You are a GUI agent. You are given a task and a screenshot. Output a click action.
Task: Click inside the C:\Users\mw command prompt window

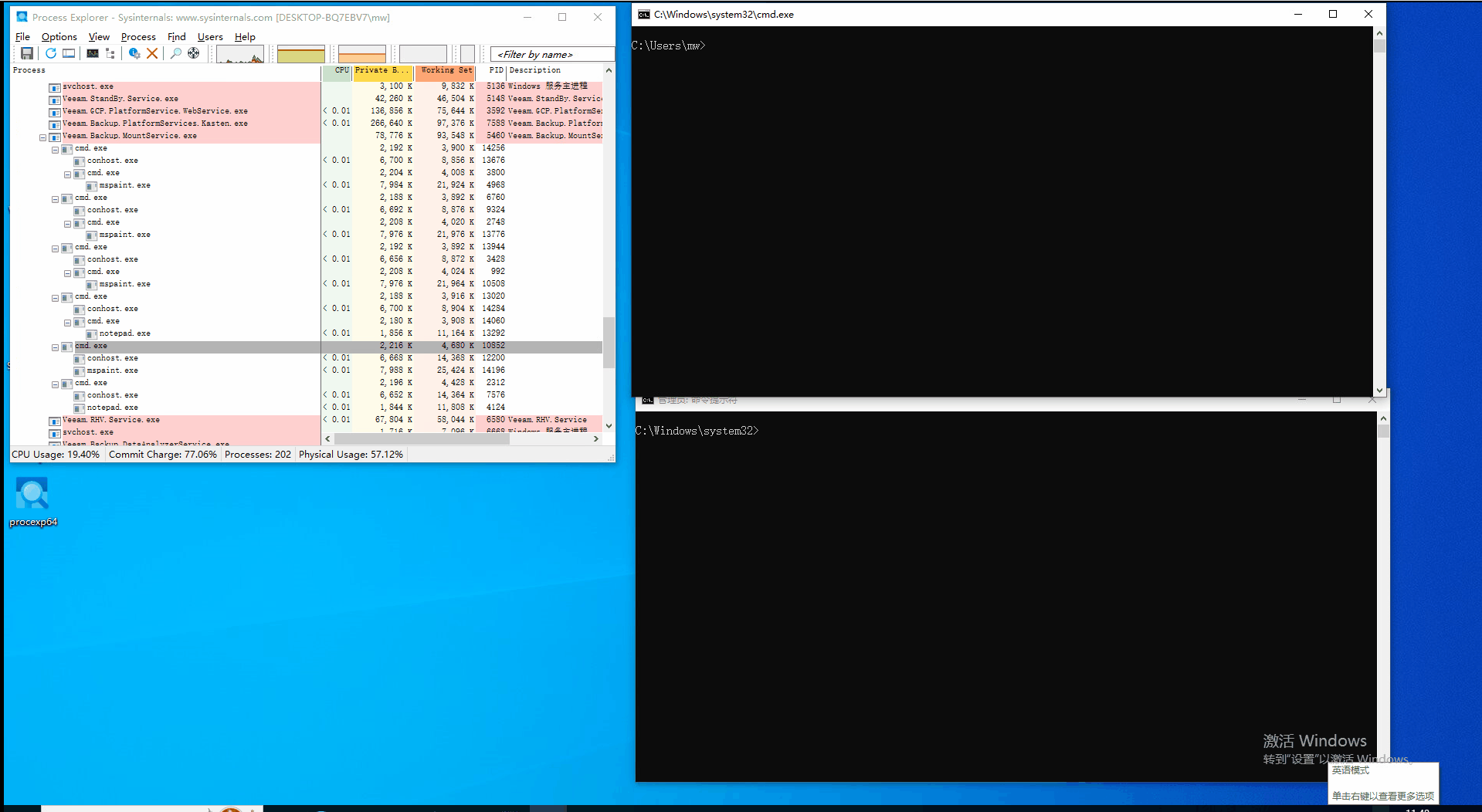point(1002,211)
